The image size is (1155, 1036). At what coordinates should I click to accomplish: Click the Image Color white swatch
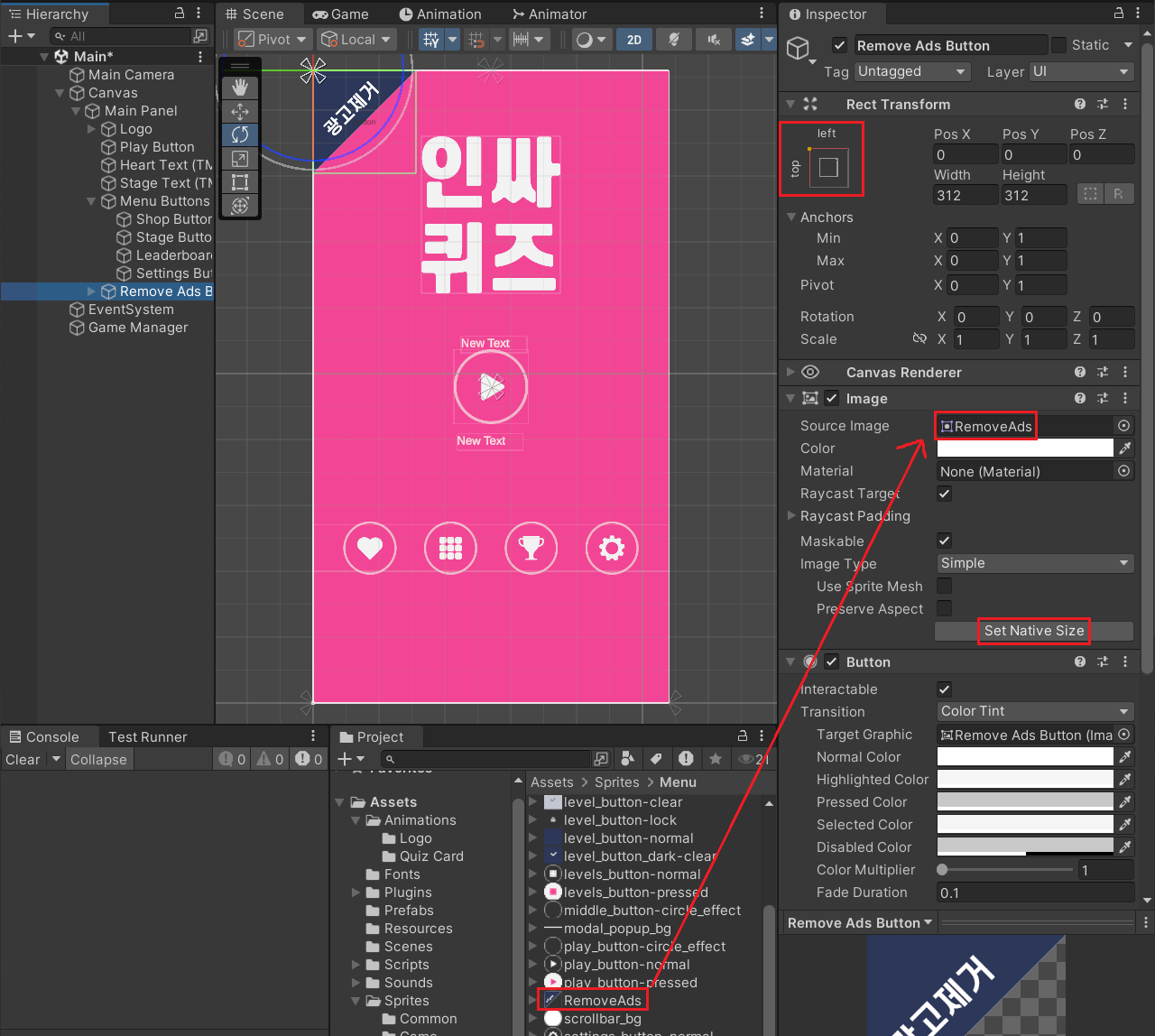click(x=1025, y=449)
